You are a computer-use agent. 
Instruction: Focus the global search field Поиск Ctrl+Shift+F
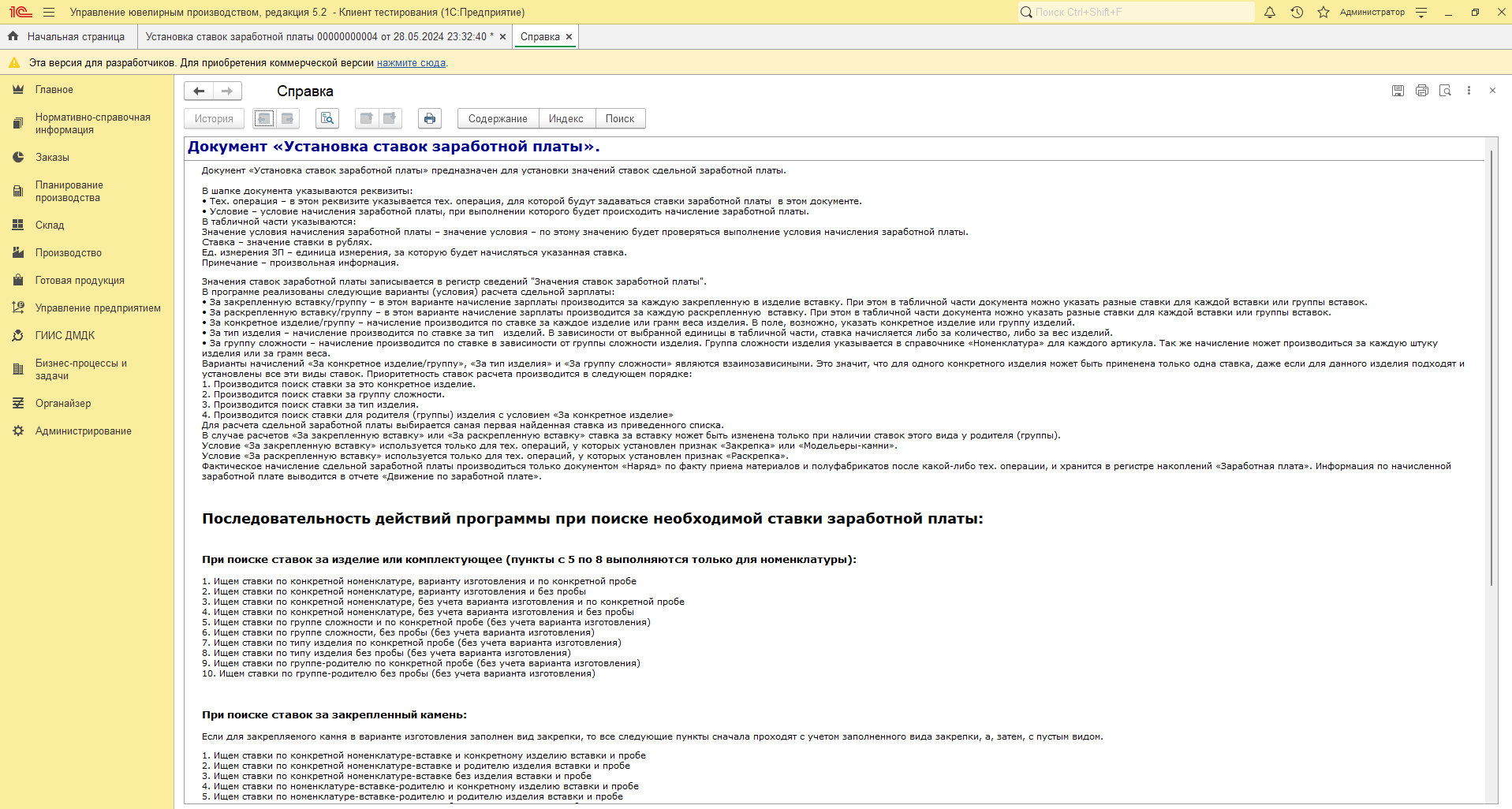[x=1136, y=12]
